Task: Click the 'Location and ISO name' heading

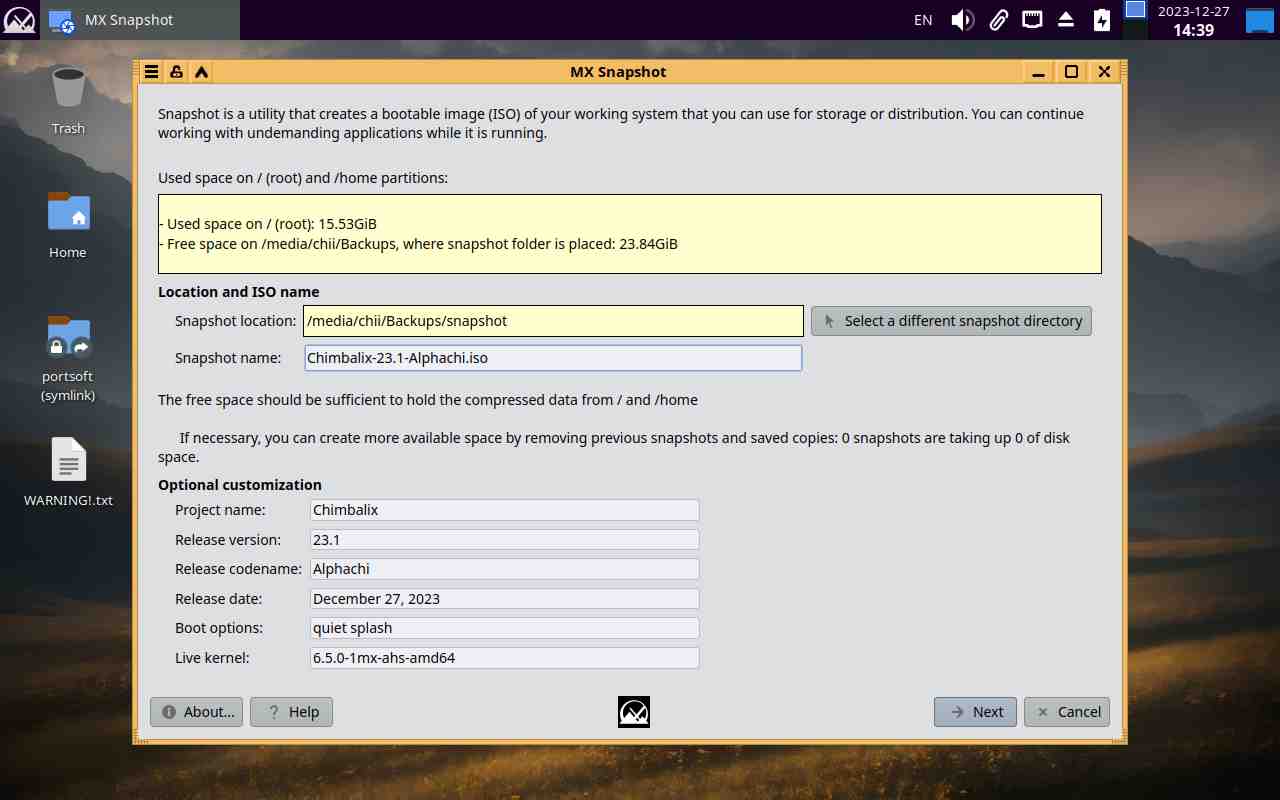Action: [x=239, y=292]
